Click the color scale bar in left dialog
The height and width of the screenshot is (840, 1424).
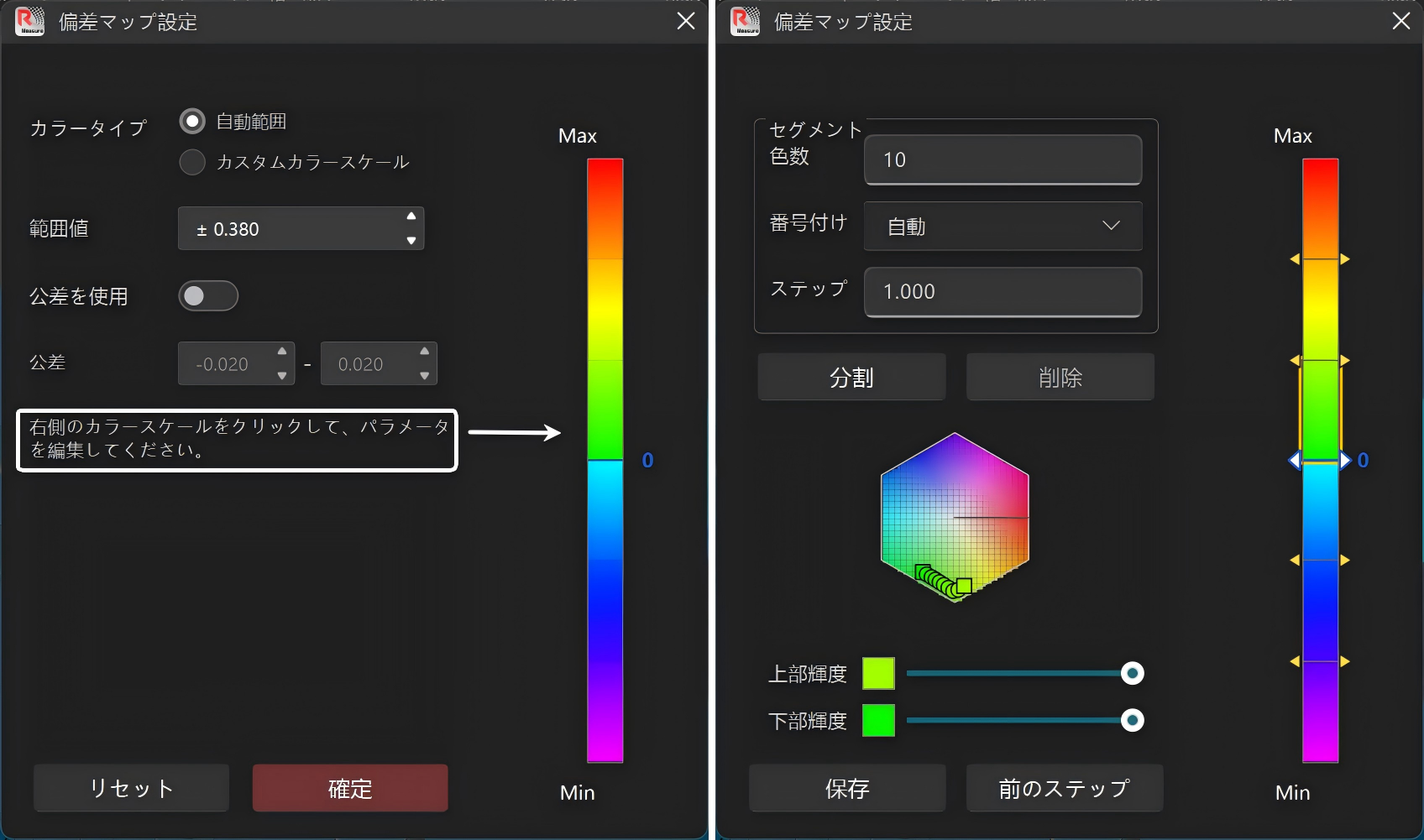pos(605,460)
